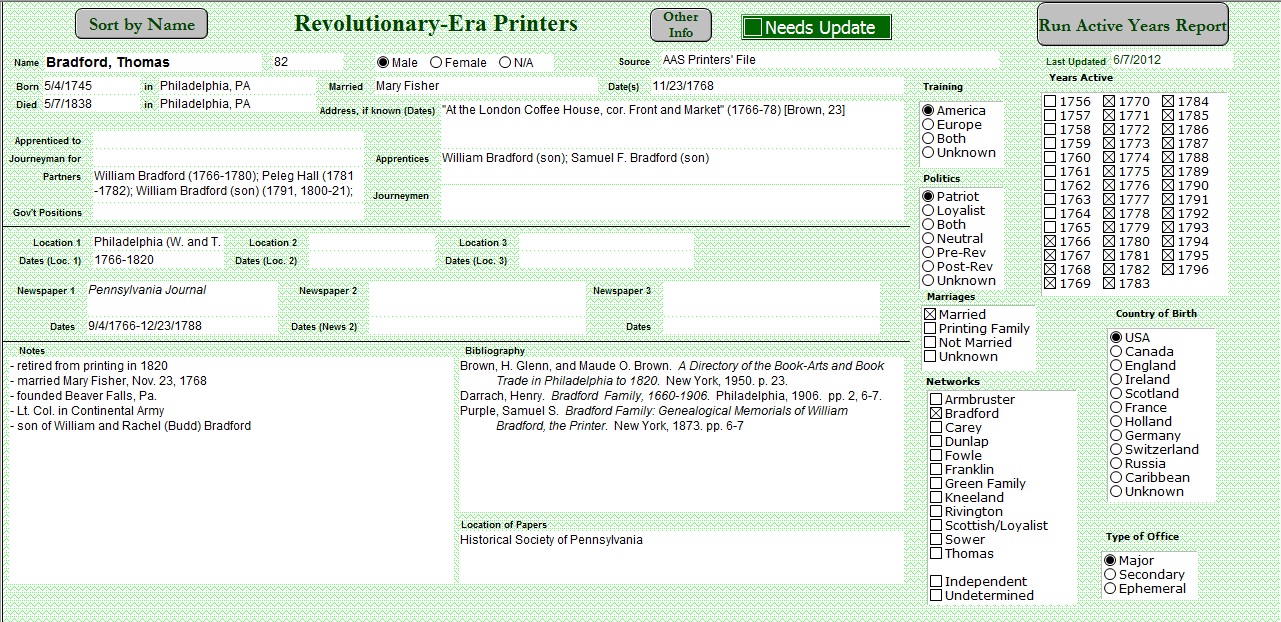Screen dimensions: 1281x622
Task: Select the Female gender radio button
Action: pos(436,63)
